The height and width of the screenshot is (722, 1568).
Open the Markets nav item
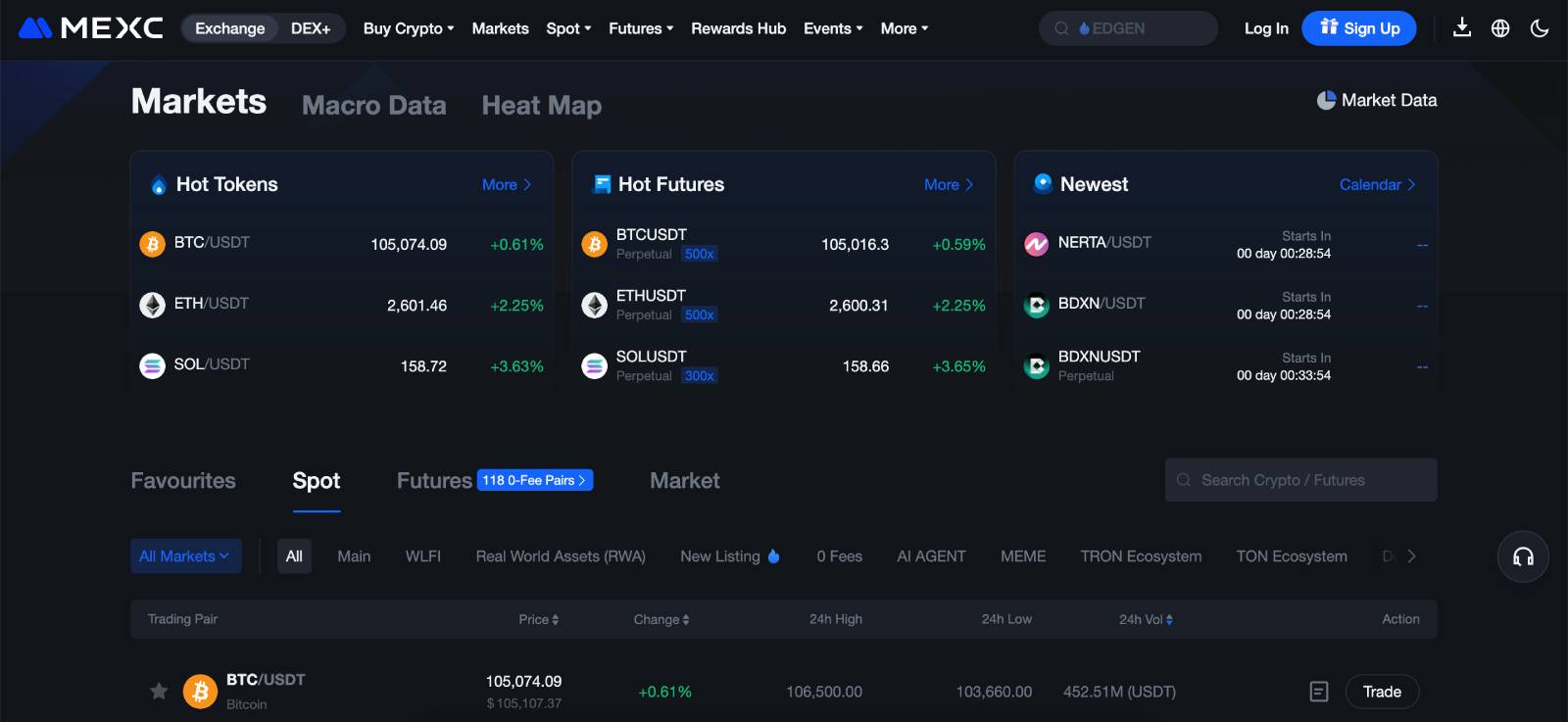pyautogui.click(x=500, y=28)
